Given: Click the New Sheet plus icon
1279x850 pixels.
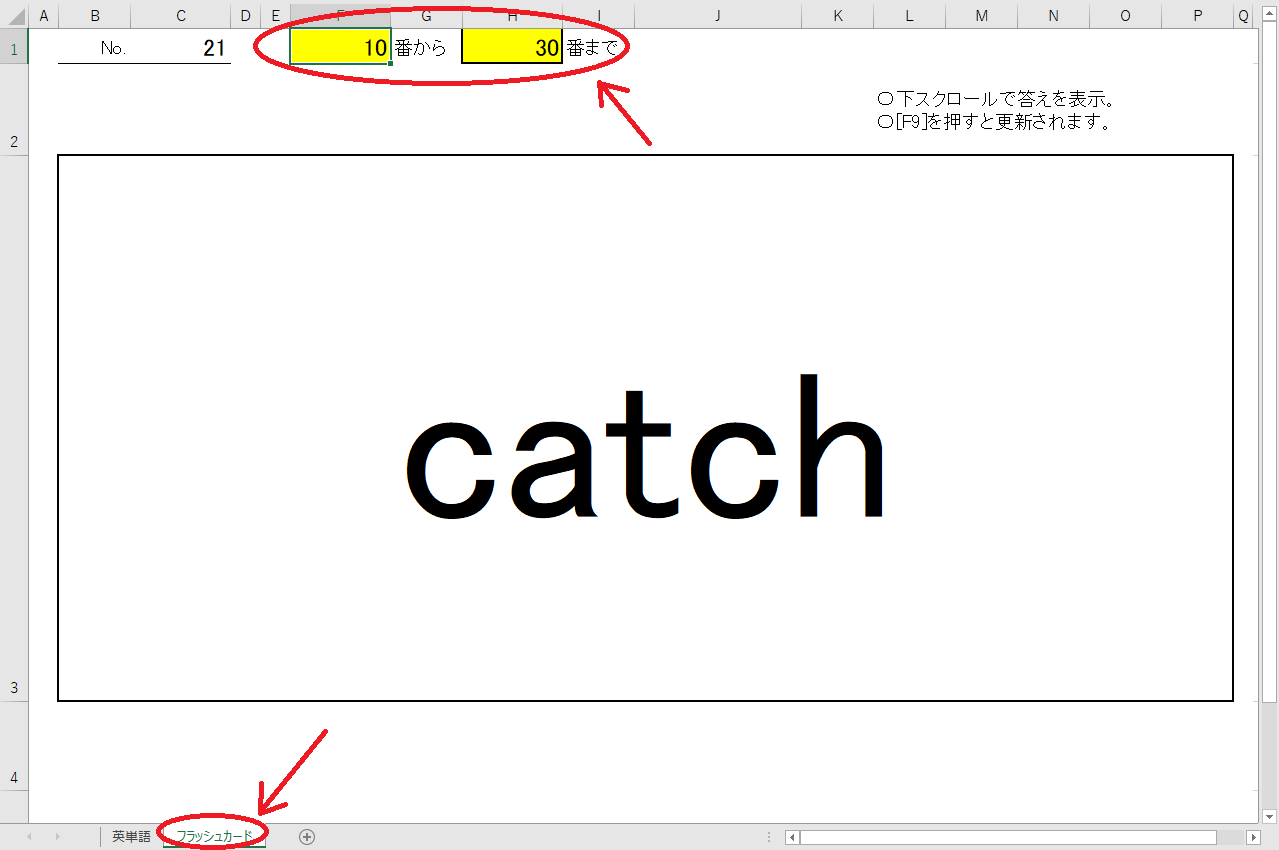Looking at the screenshot, I should (x=307, y=837).
